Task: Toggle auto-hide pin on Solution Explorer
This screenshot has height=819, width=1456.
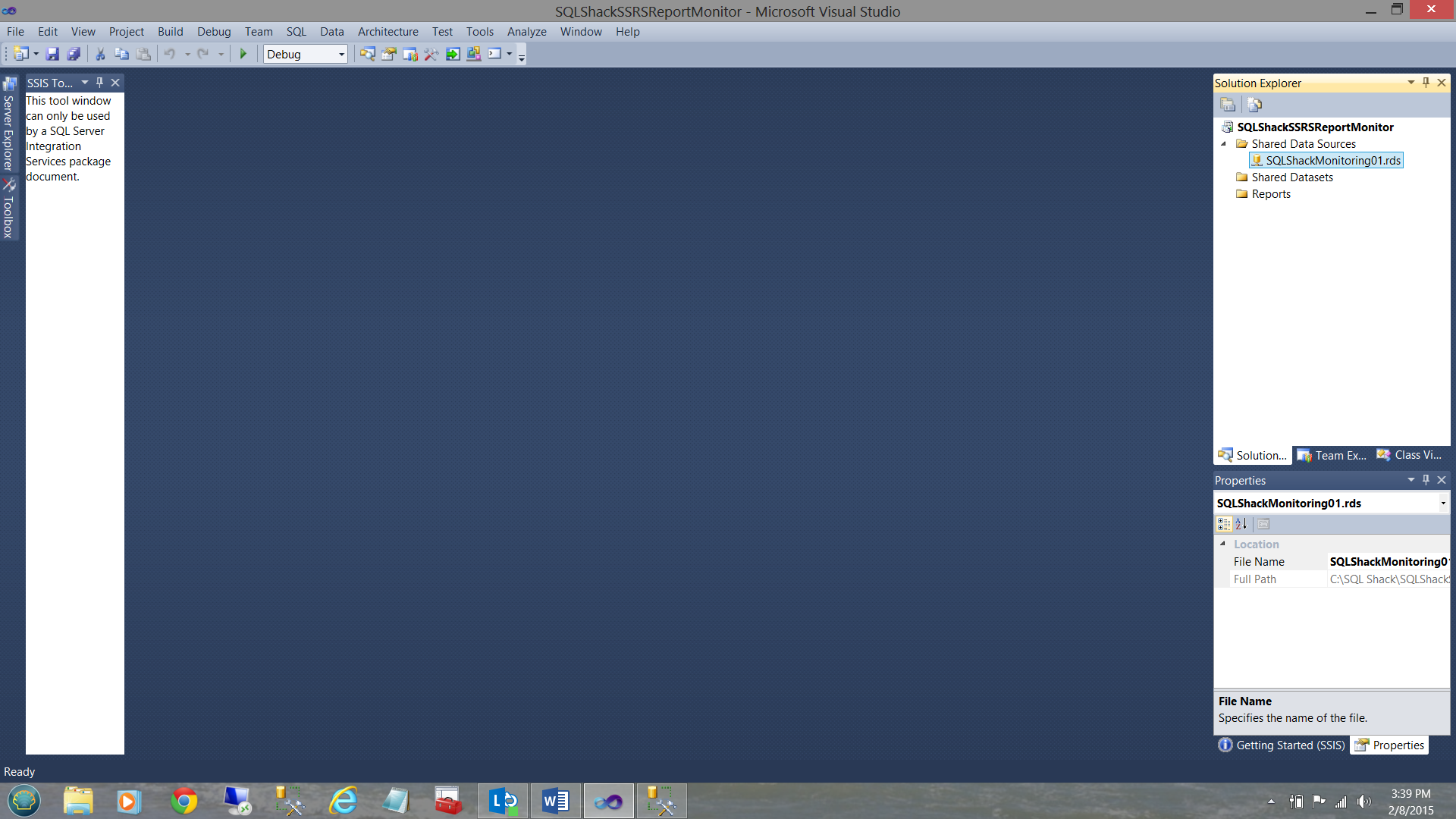Action: point(1426,83)
